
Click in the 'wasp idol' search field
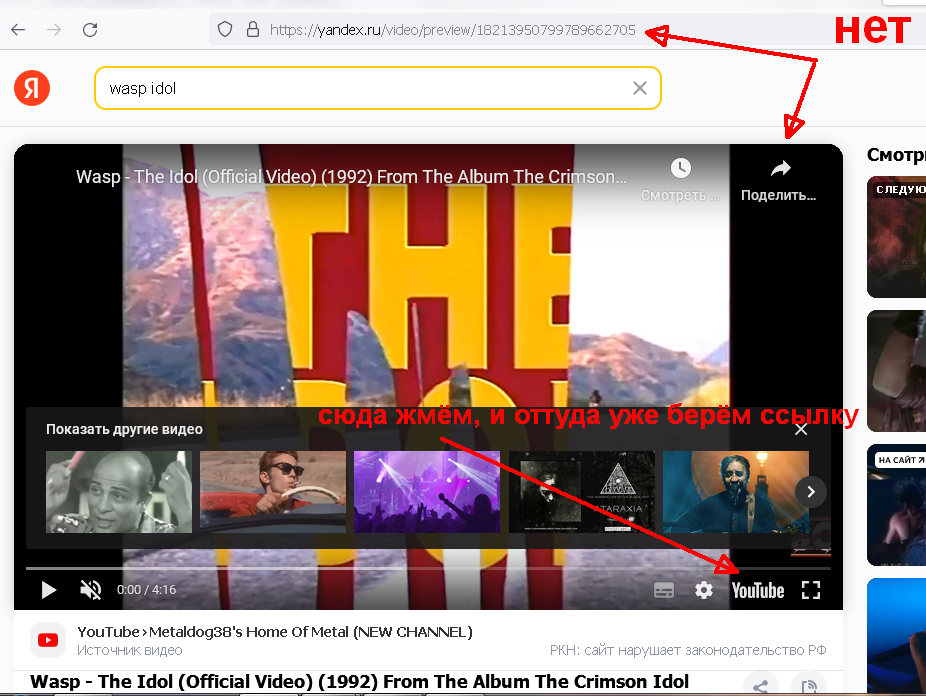[360, 88]
